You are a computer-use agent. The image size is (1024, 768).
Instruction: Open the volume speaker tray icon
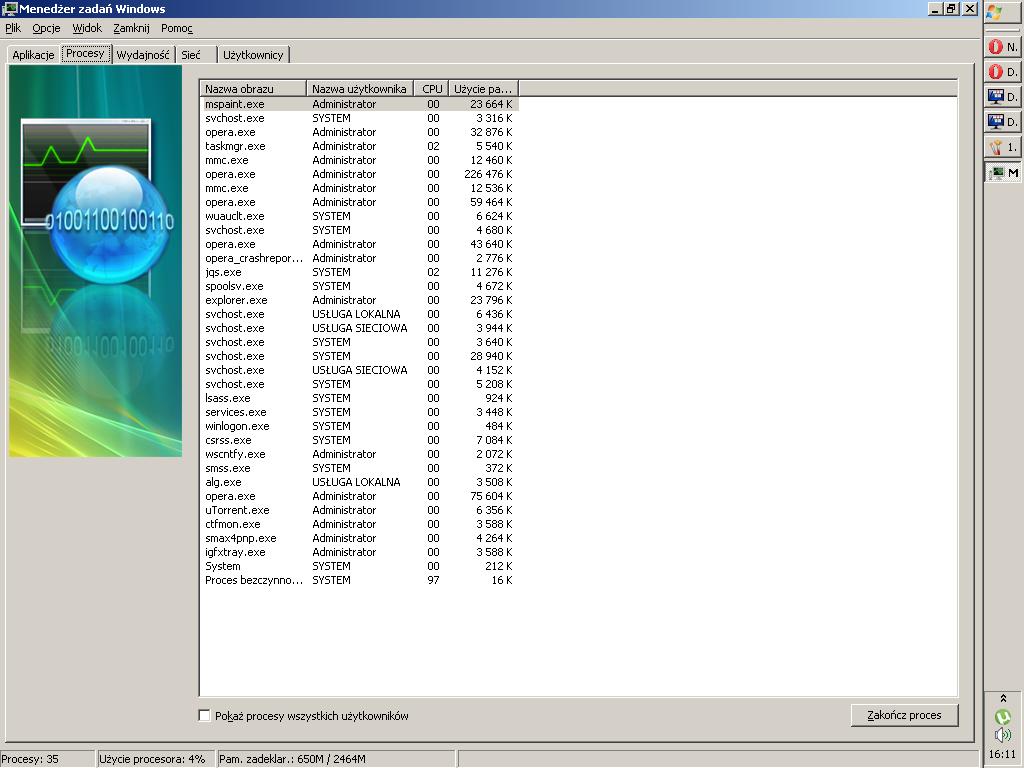(x=1002, y=735)
